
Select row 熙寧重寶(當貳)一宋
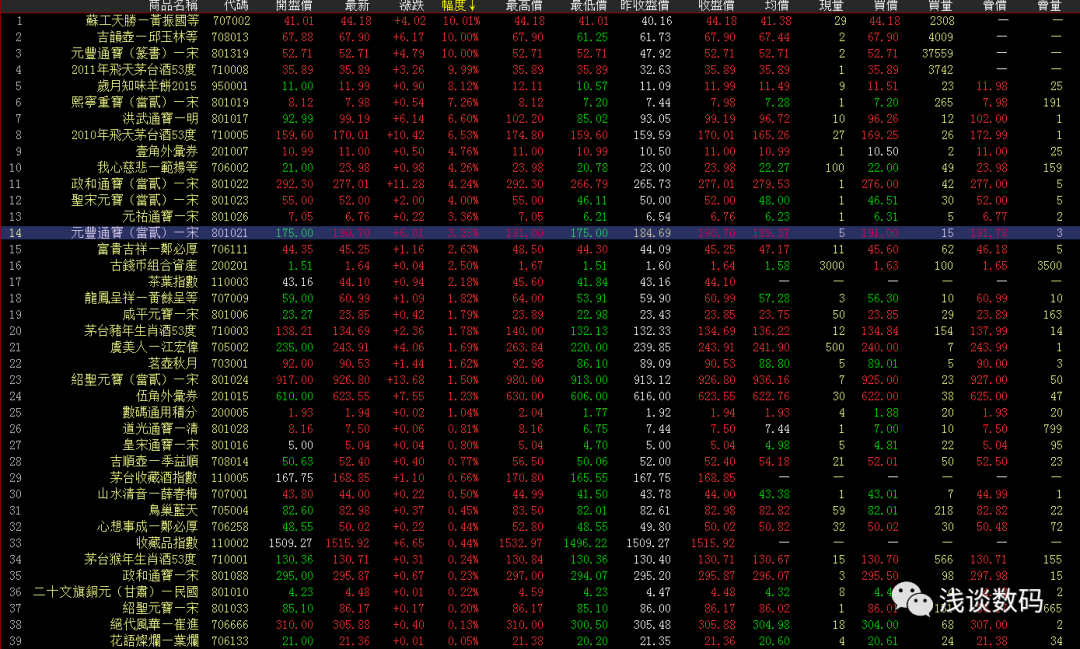pos(540,103)
